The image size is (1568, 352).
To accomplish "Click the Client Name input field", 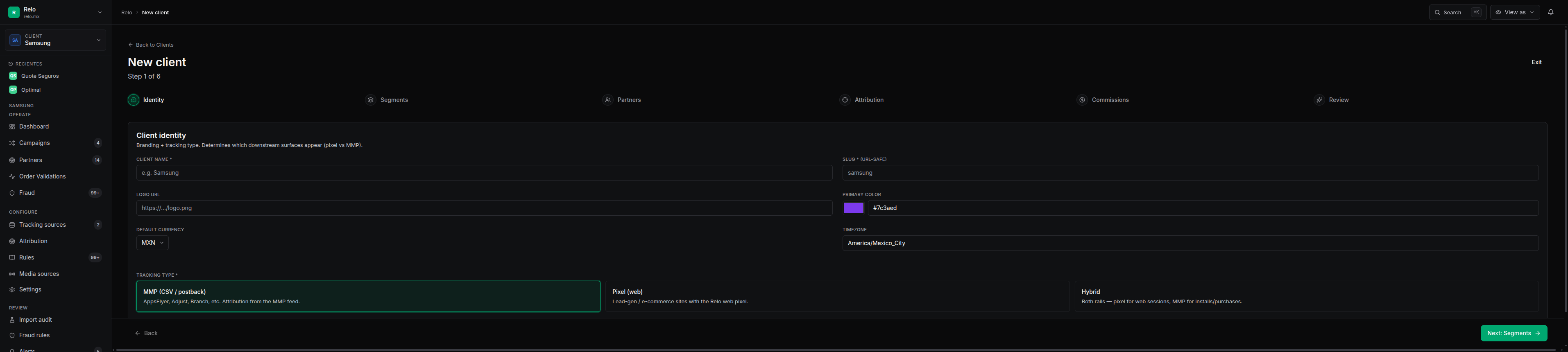I will (x=484, y=173).
